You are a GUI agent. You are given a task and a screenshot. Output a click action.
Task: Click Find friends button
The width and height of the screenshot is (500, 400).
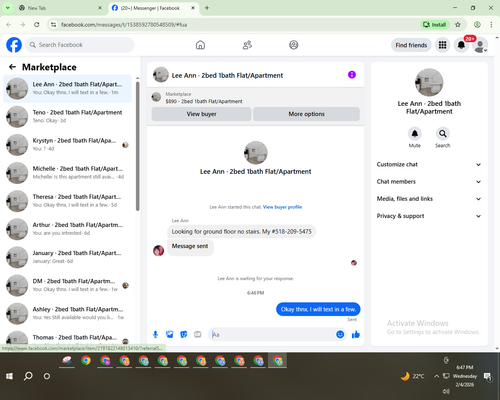411,45
